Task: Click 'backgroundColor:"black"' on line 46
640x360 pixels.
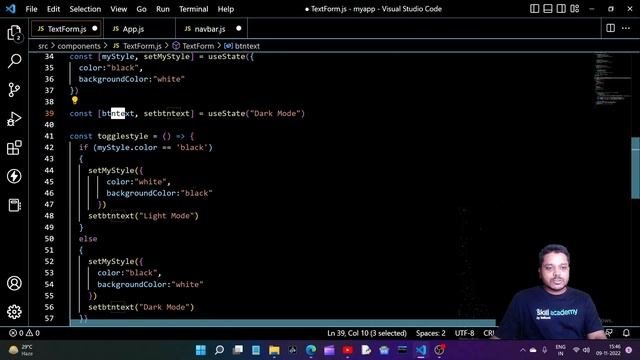Action: [x=160, y=193]
